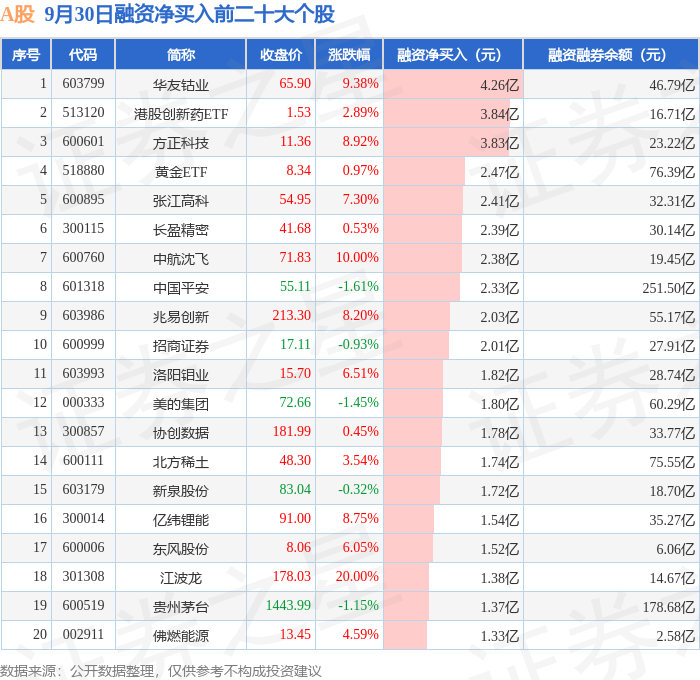Click closing price 181.99
The width and height of the screenshot is (700, 680).
click(x=292, y=432)
